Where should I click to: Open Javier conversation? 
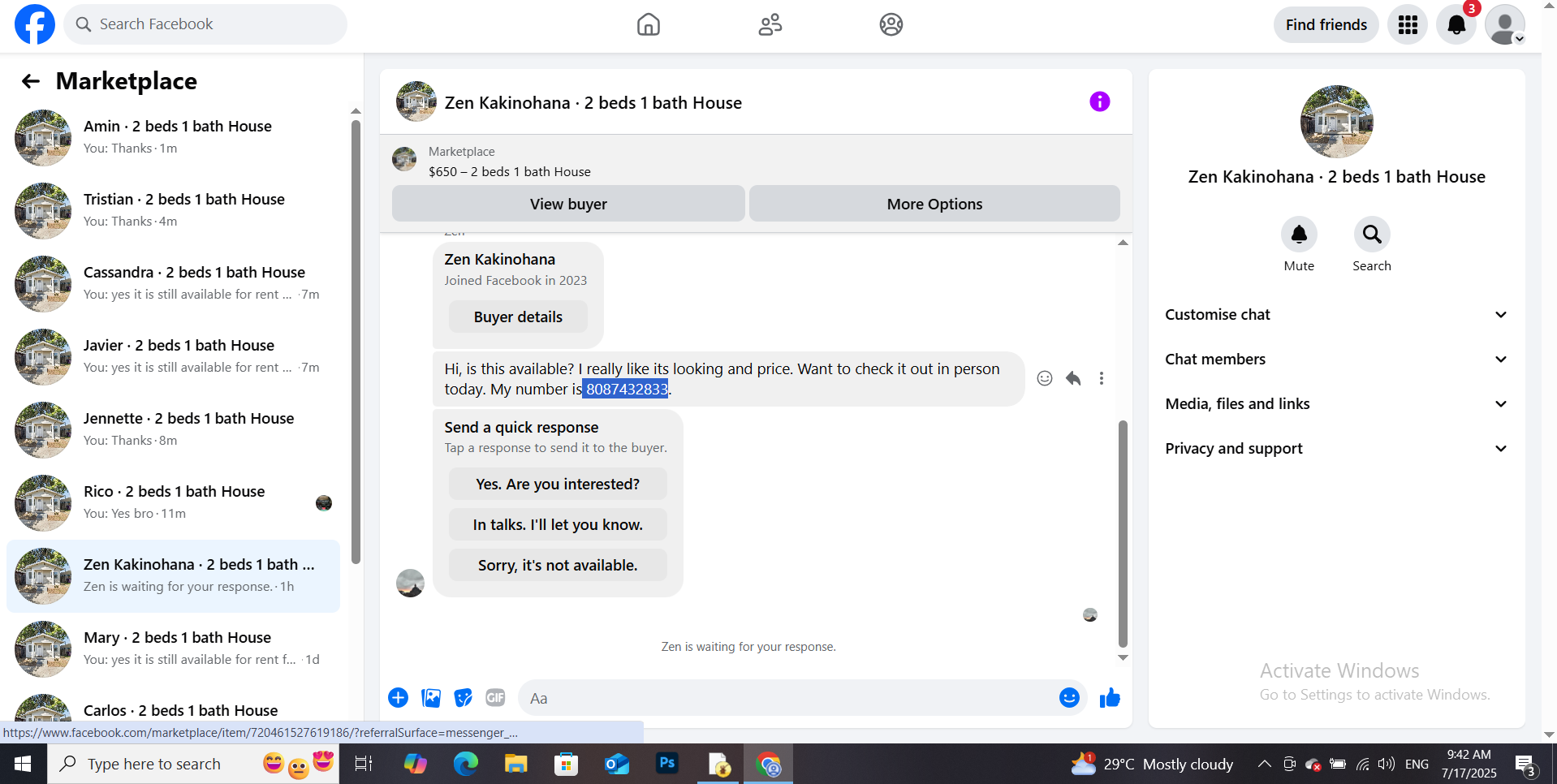point(174,357)
